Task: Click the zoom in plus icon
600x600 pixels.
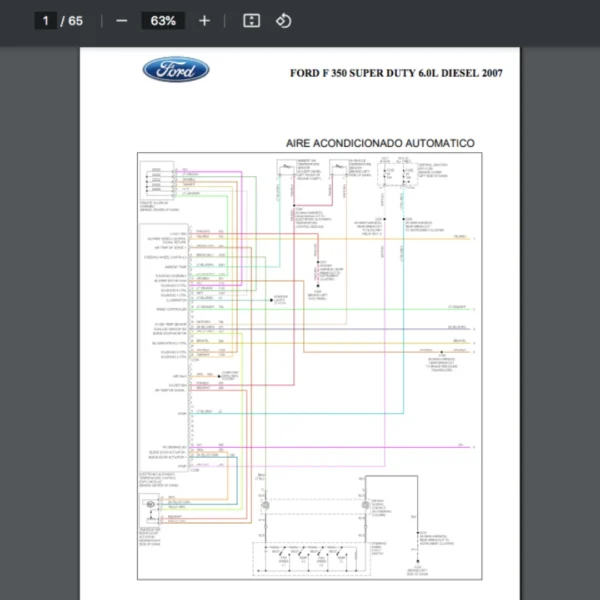Action: point(204,21)
